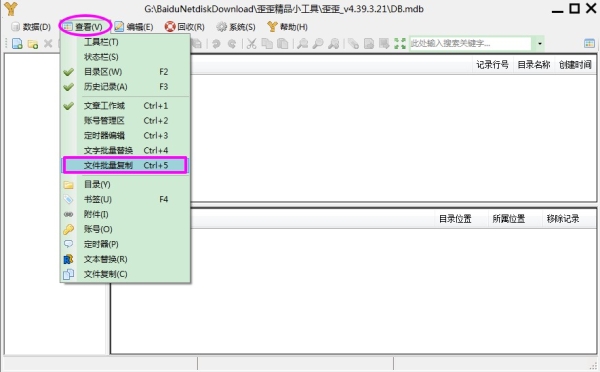Open the 系统(S) menu
The width and height of the screenshot is (600, 372).
point(236,27)
